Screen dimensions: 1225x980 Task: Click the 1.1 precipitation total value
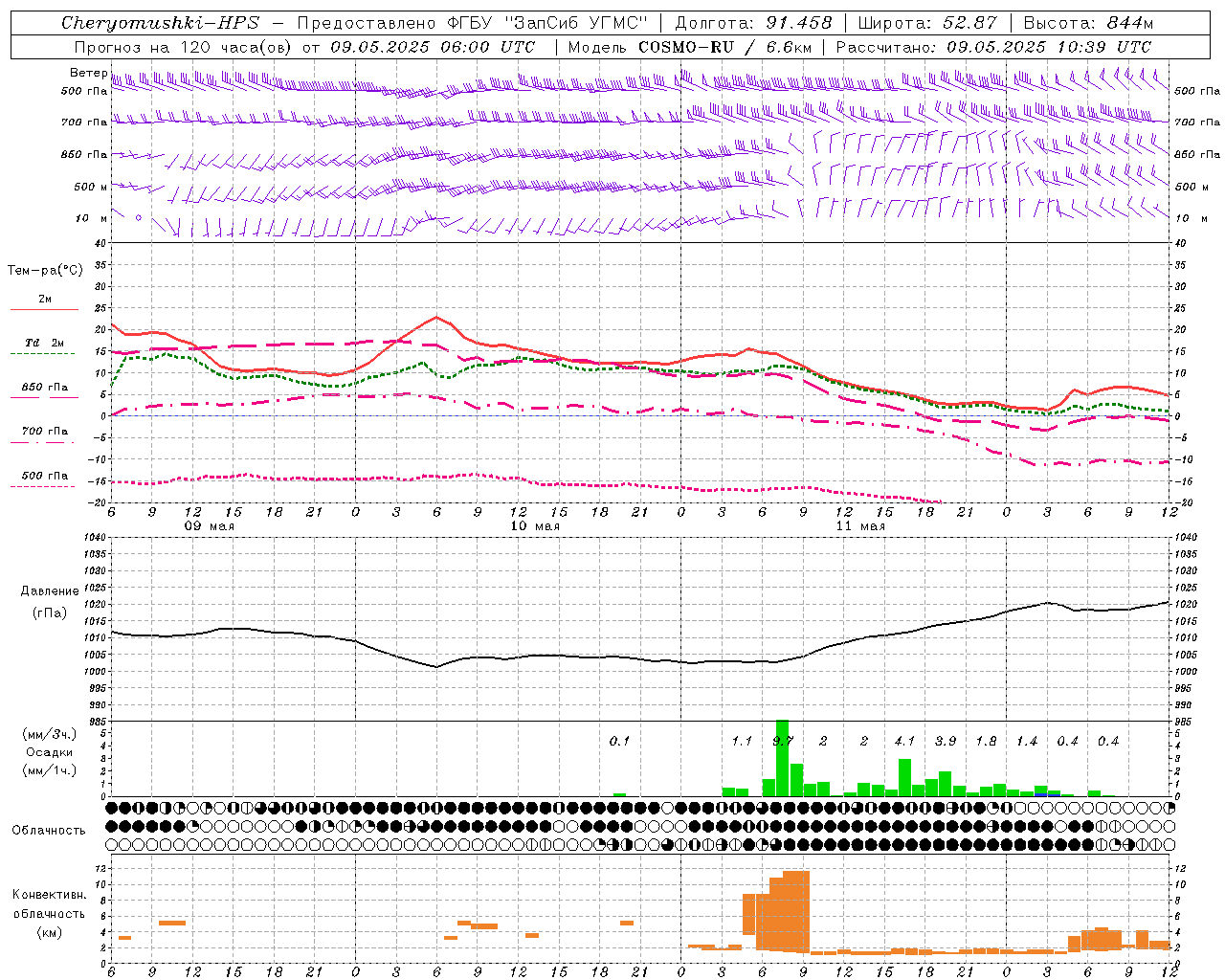pos(742,742)
